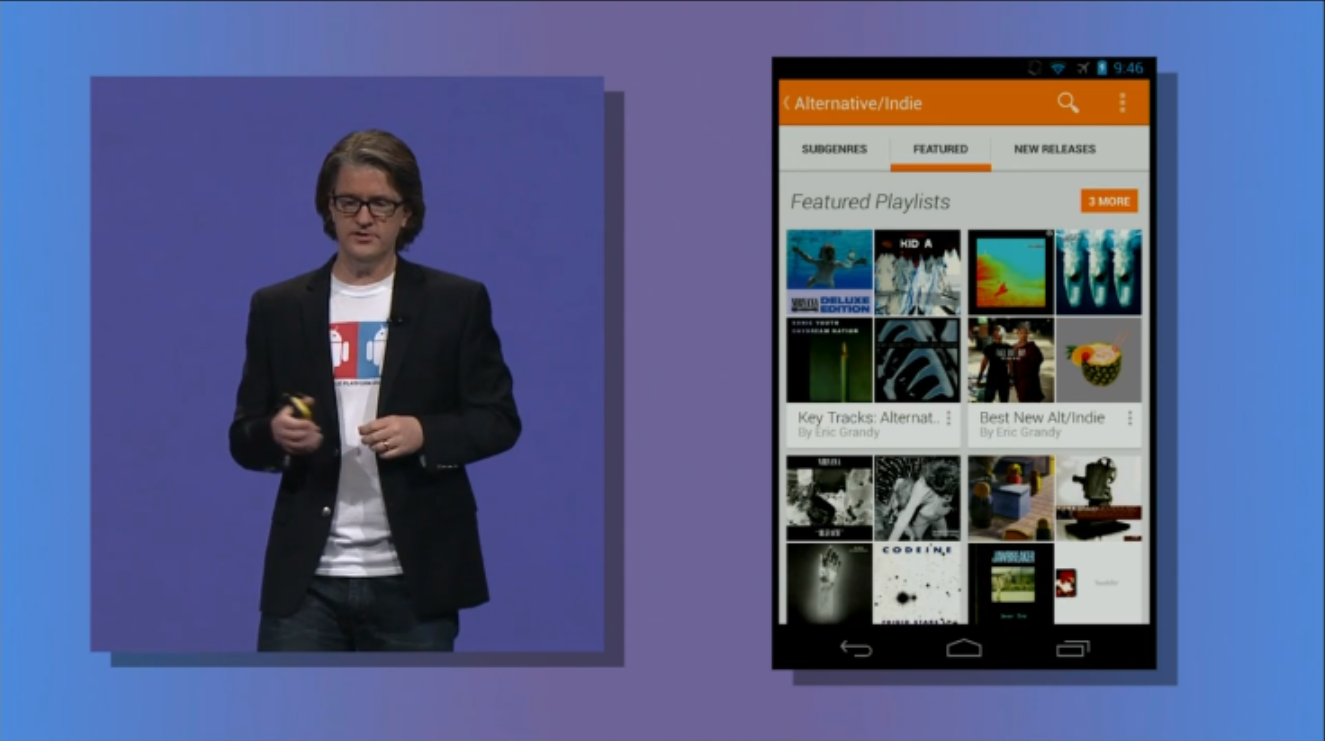Select the Codeine album cover thumbnail

pyautogui.click(x=917, y=584)
